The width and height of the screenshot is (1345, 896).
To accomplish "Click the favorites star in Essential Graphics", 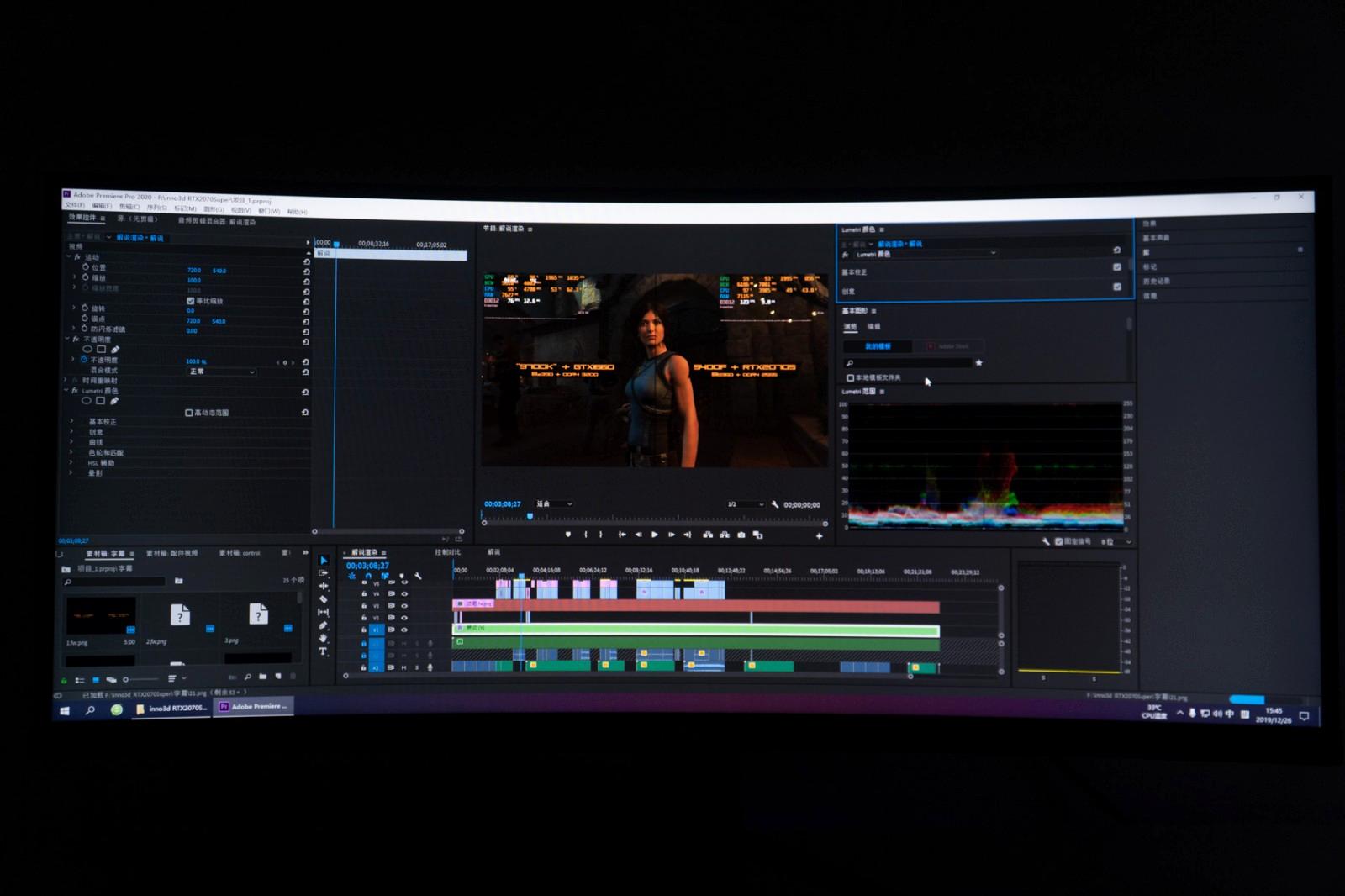I will pyautogui.click(x=978, y=363).
